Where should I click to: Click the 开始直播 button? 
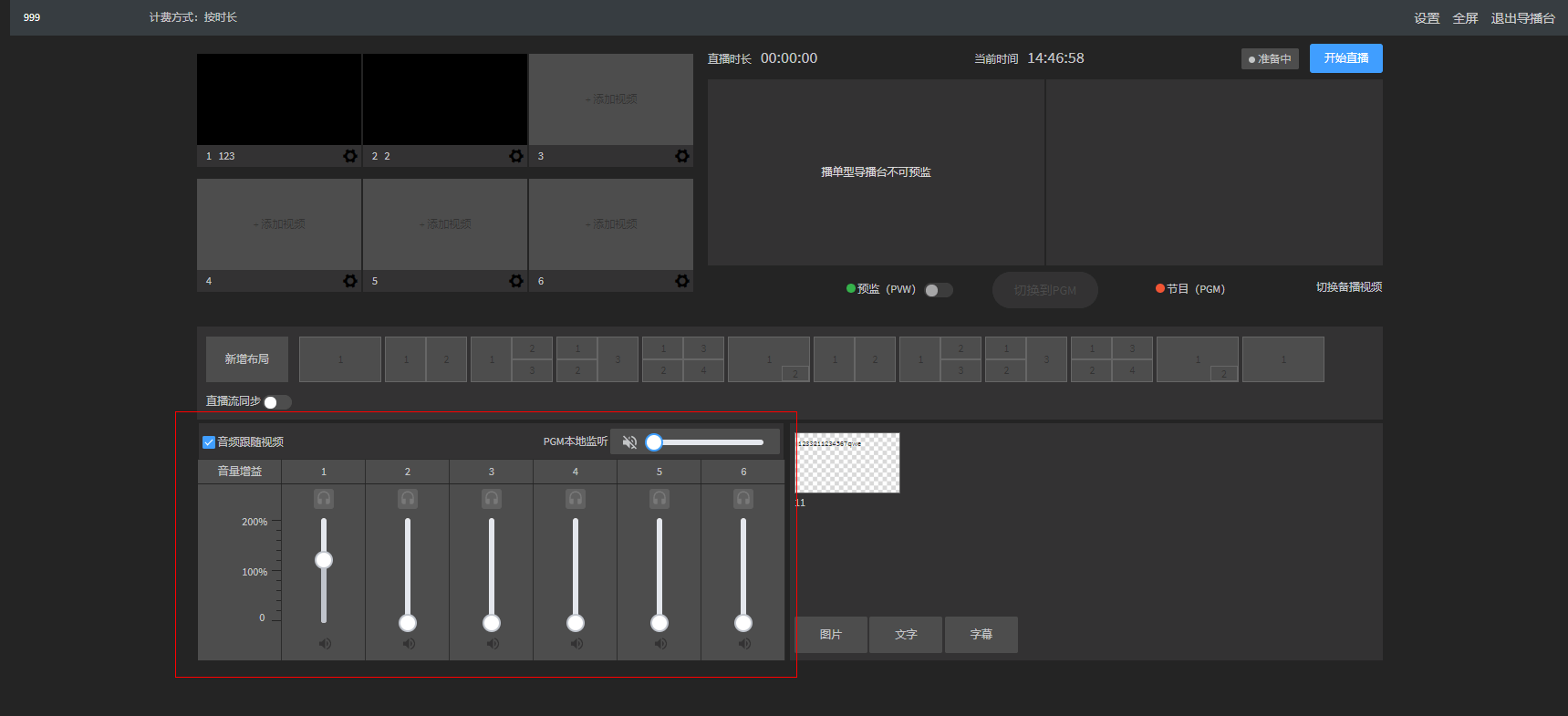point(1345,58)
